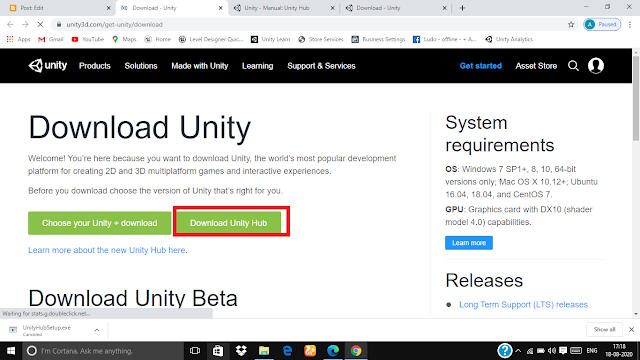640x360 pixels.
Task: Close the Post: Edit tab
Action: (109, 8)
